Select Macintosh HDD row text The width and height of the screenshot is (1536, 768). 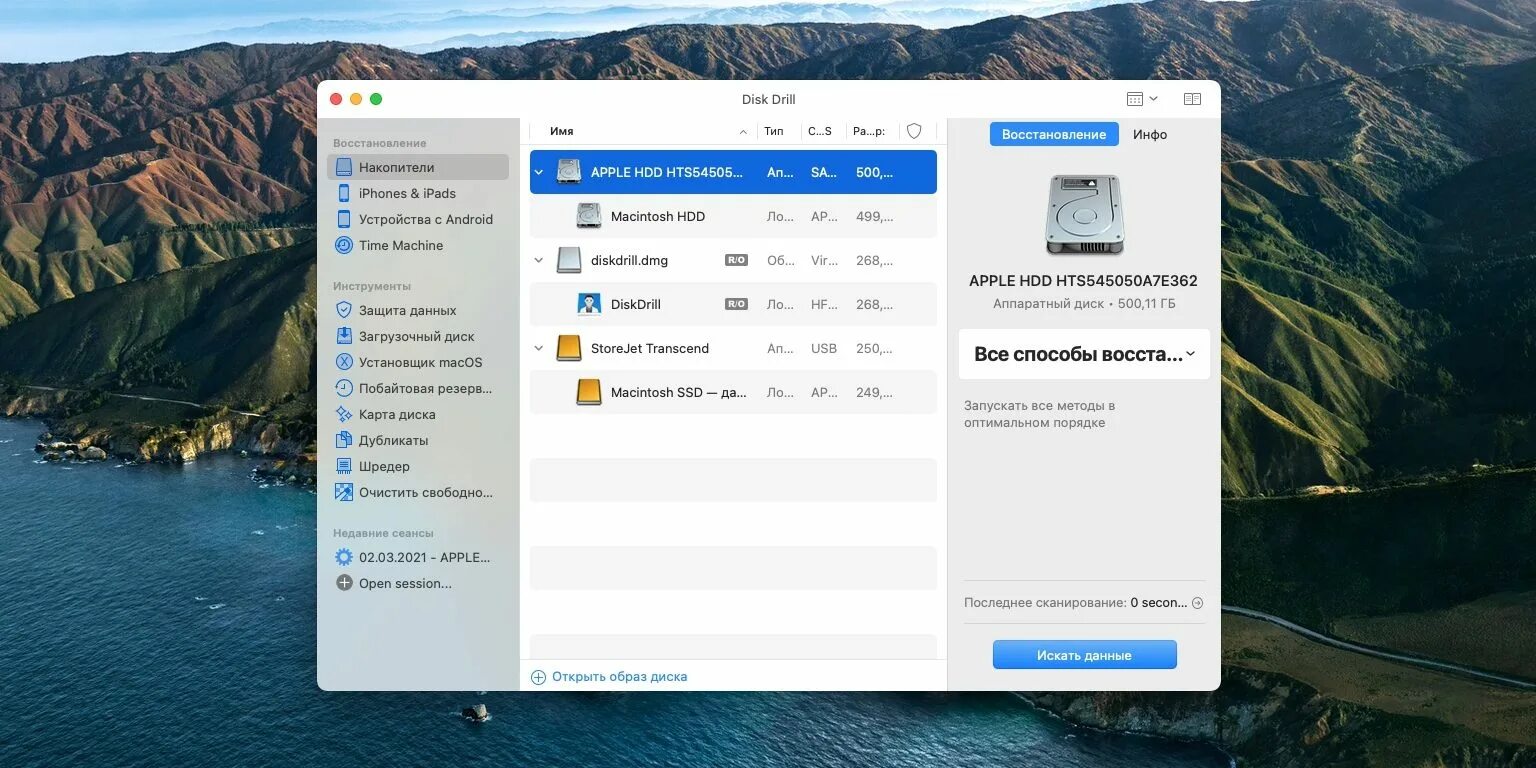[x=658, y=216]
